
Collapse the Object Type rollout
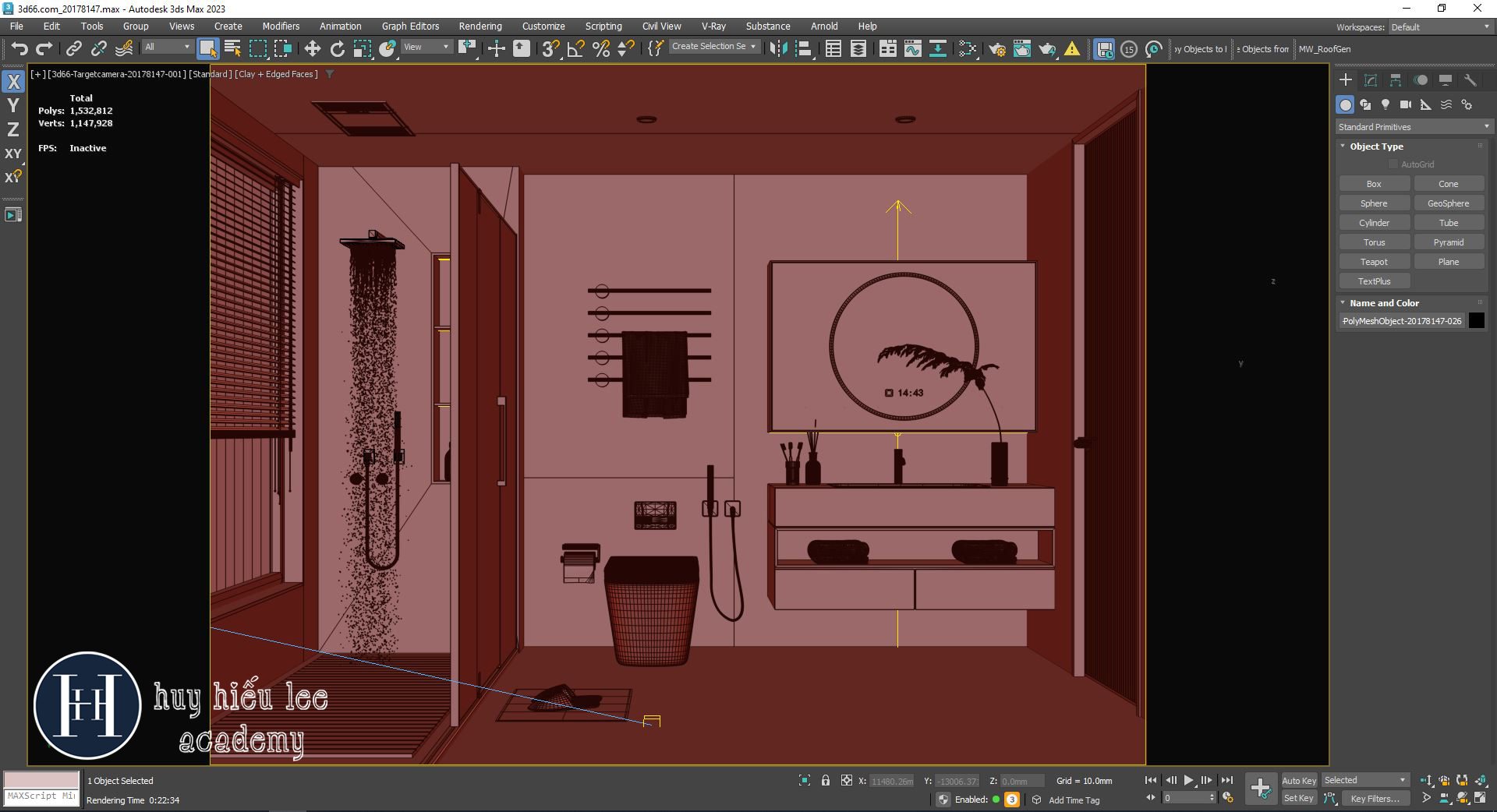click(x=1343, y=146)
